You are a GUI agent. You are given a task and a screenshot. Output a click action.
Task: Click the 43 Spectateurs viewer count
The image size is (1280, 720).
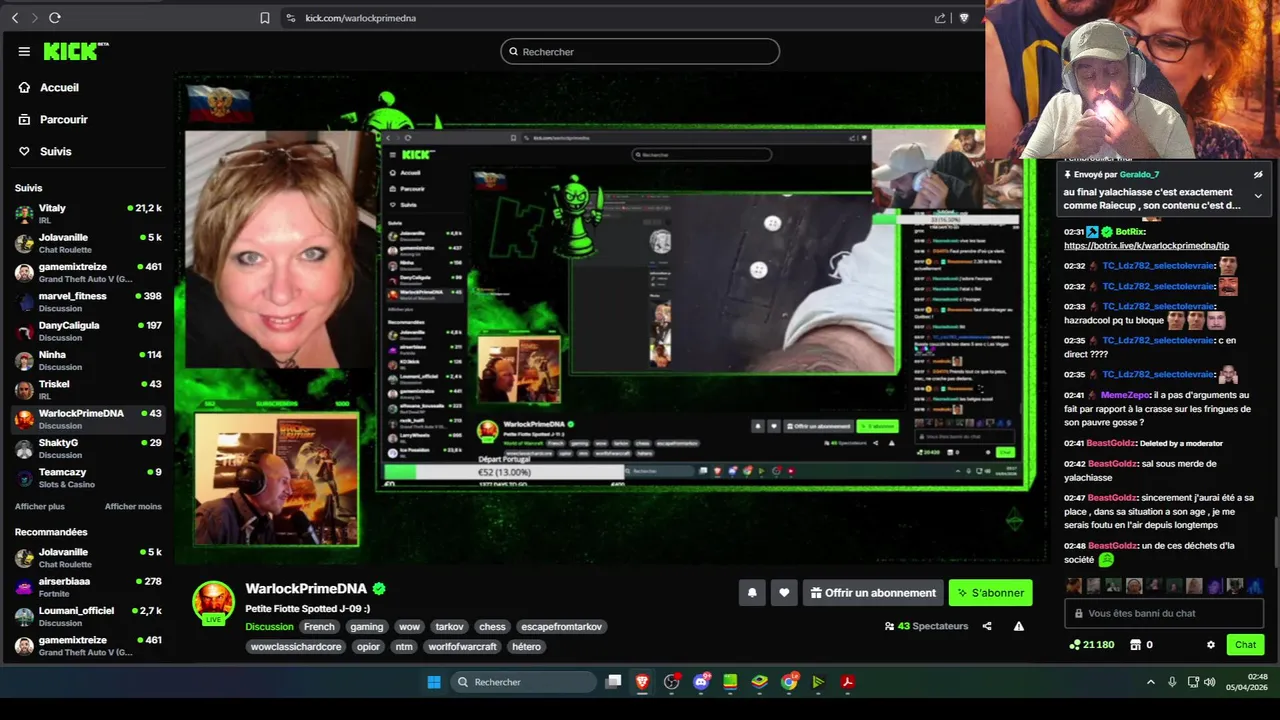pyautogui.click(x=926, y=626)
